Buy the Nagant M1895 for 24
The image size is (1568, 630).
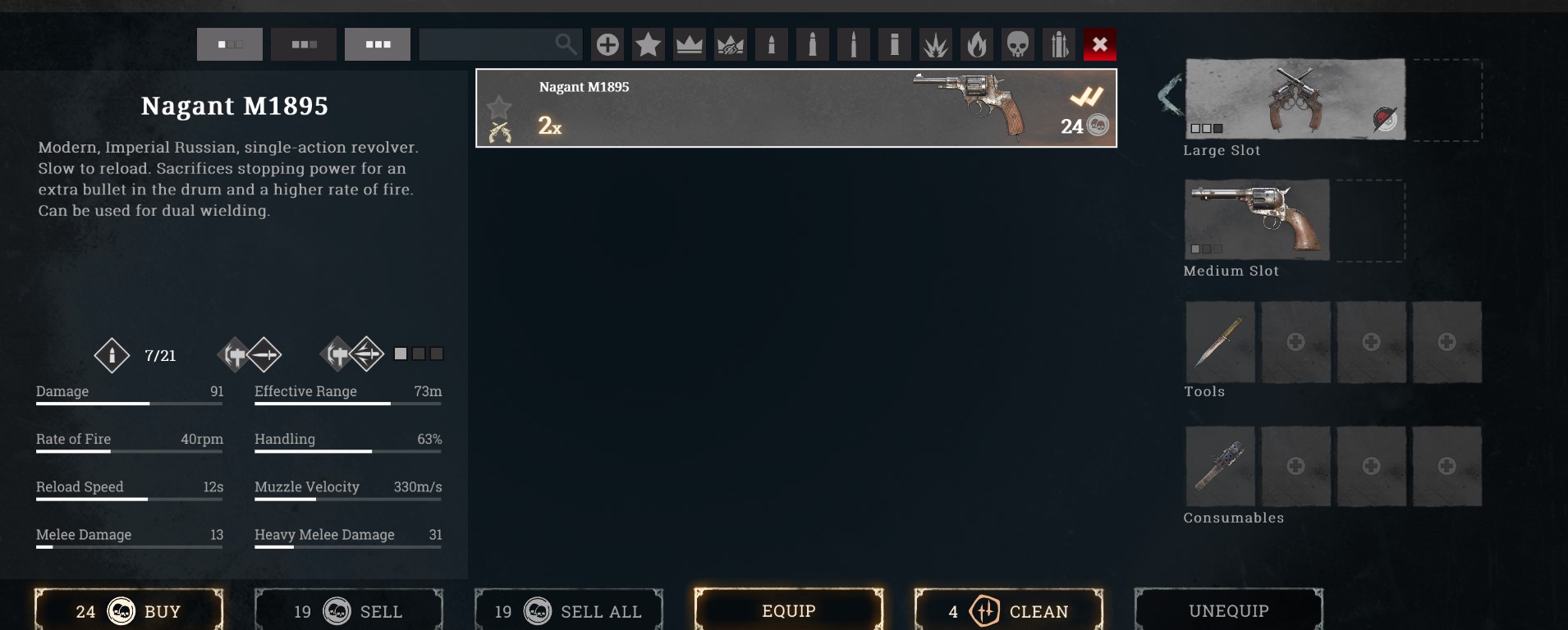click(x=129, y=610)
